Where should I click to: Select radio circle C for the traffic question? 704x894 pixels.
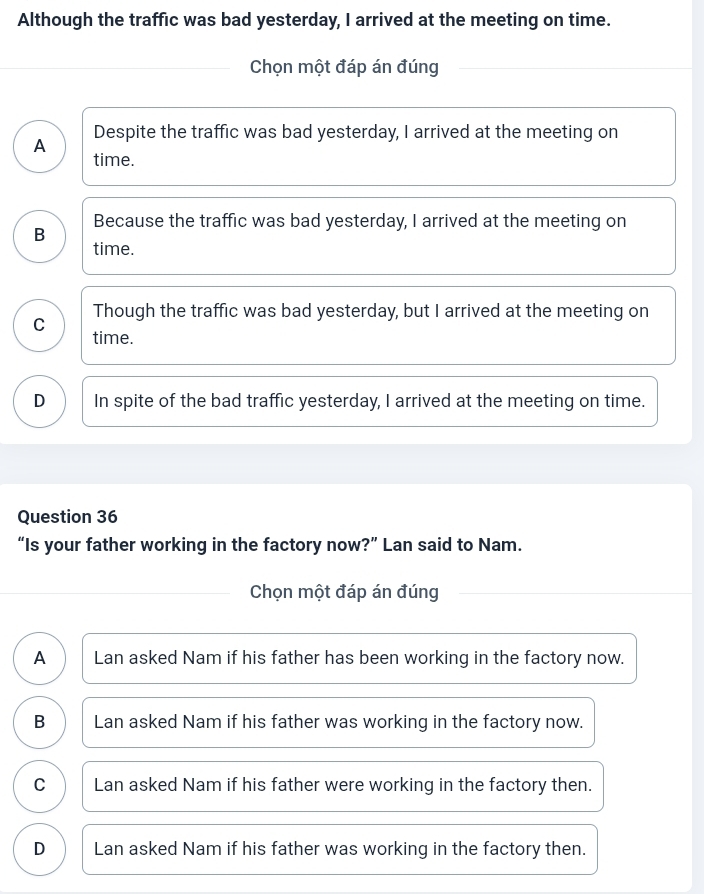(x=39, y=326)
